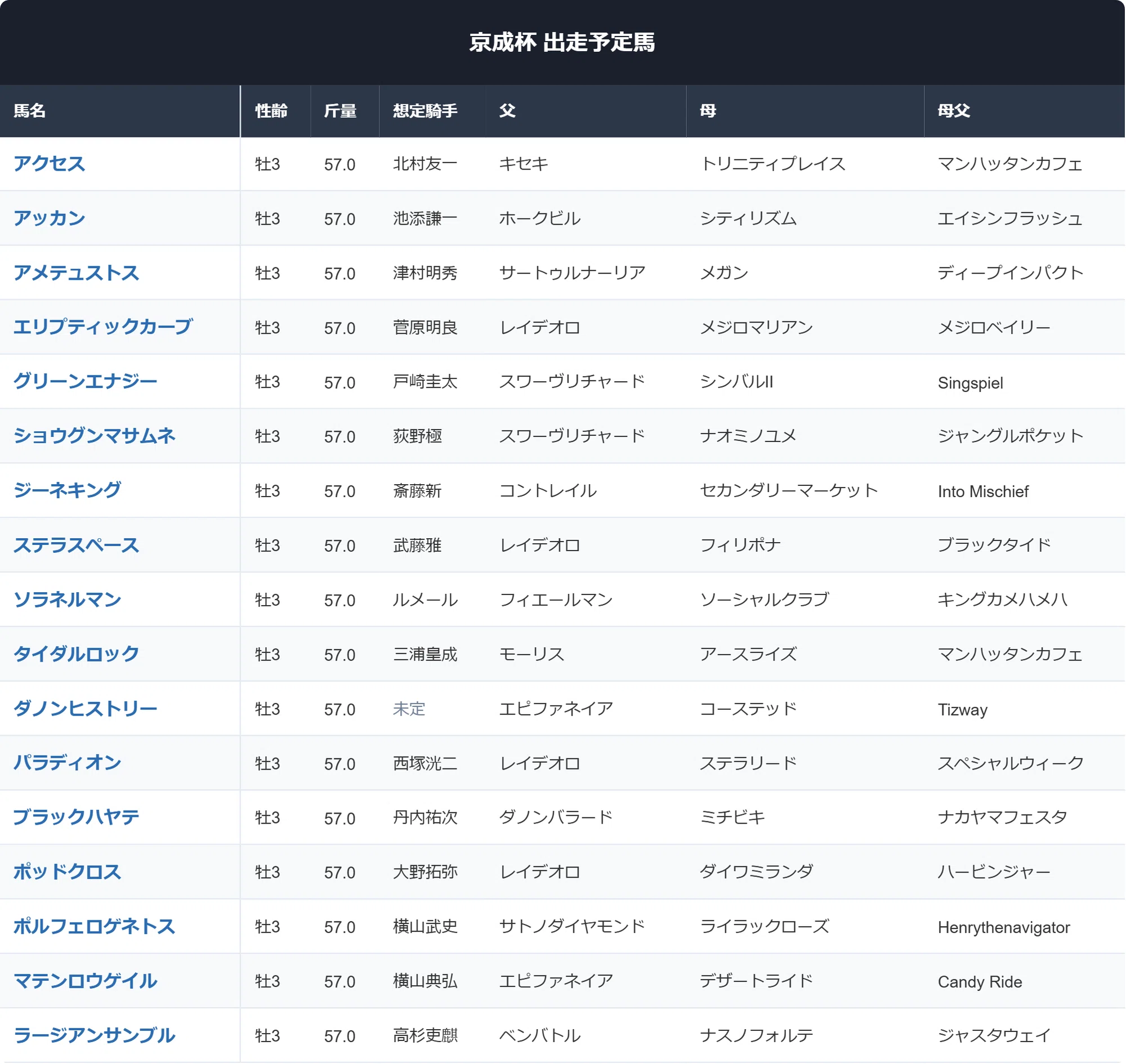The width and height of the screenshot is (1126, 1064).
Task: Click broodmare sire Tizway
Action: point(963,710)
